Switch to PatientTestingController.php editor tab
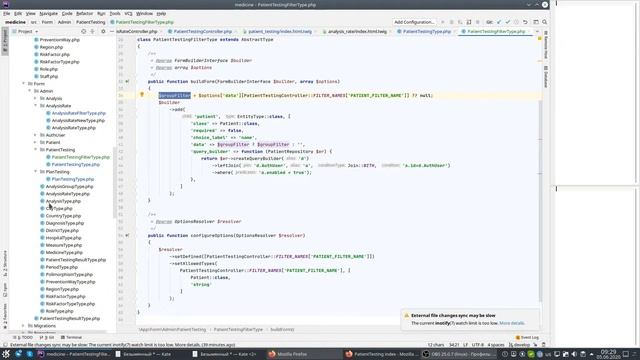Image resolution: width=640 pixels, height=360 pixels. point(200,31)
